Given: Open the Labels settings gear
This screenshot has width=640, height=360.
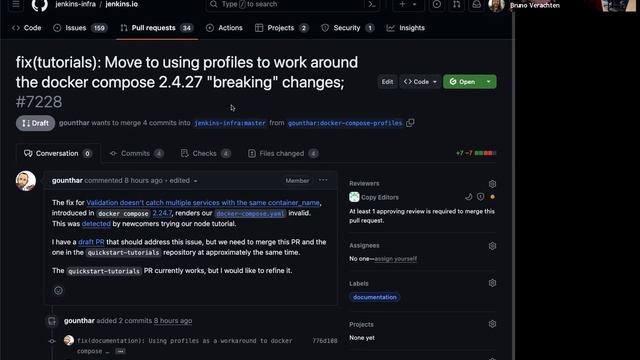Looking at the screenshot, I should (492, 283).
